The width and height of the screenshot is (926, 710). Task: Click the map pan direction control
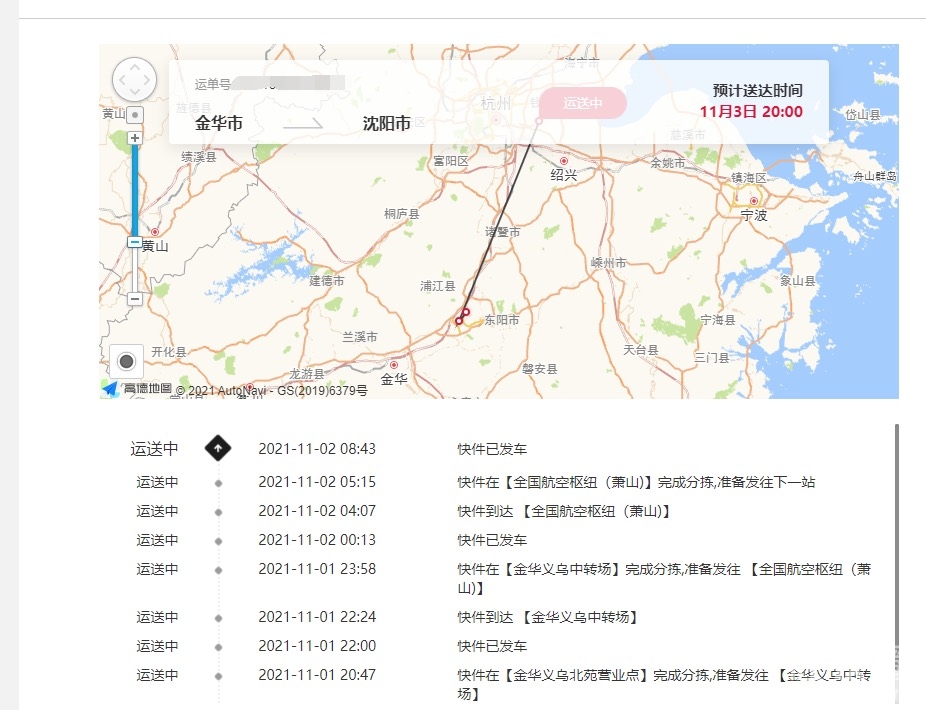[x=134, y=79]
